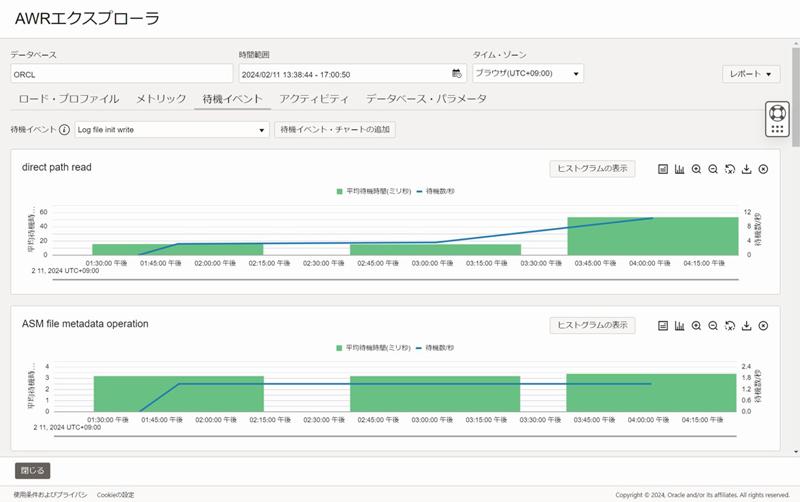800x502 pixels.
Task: Open the calendar picker in time range field
Action: point(457,73)
